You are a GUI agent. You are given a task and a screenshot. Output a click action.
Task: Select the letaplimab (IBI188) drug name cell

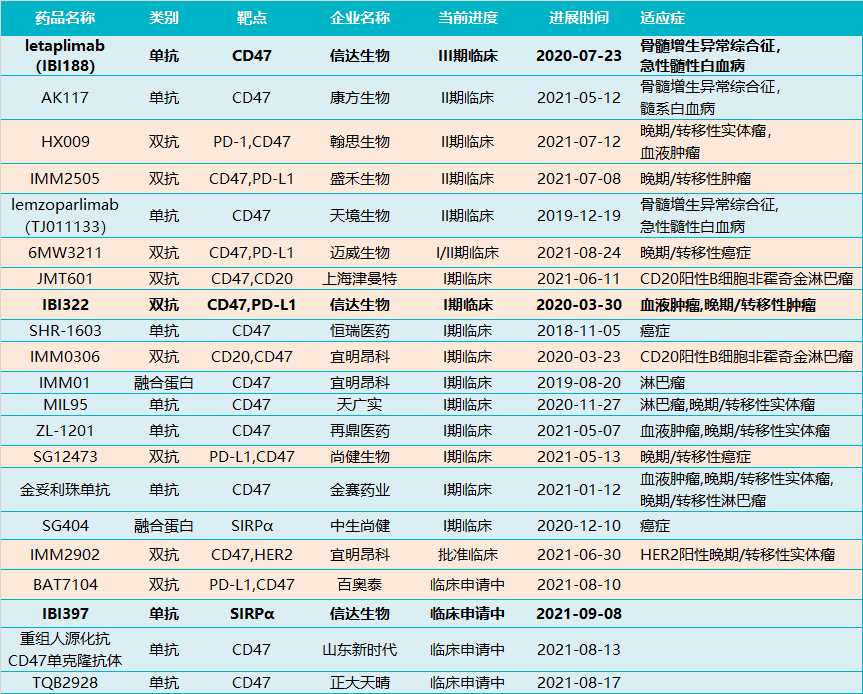pyautogui.click(x=65, y=56)
